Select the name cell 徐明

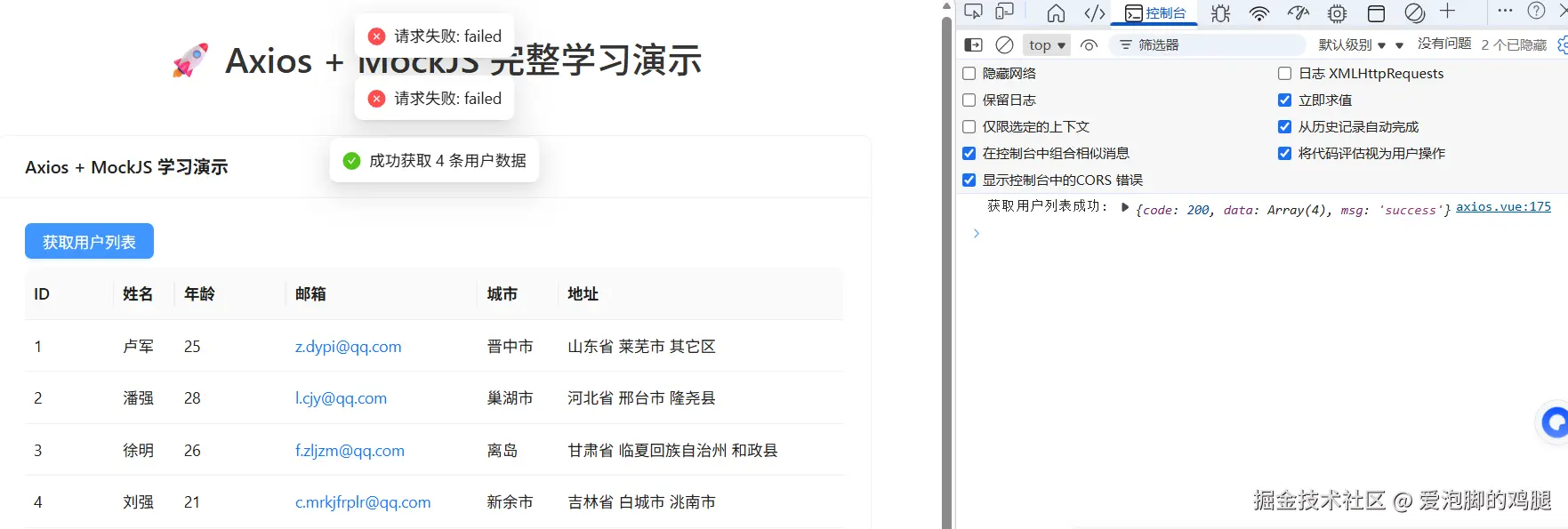pyautogui.click(x=138, y=451)
